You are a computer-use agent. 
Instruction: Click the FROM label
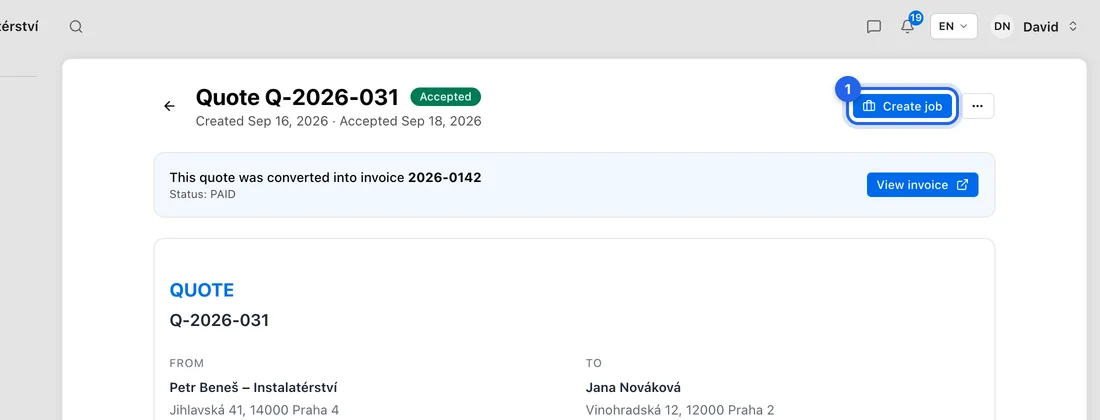(x=187, y=363)
